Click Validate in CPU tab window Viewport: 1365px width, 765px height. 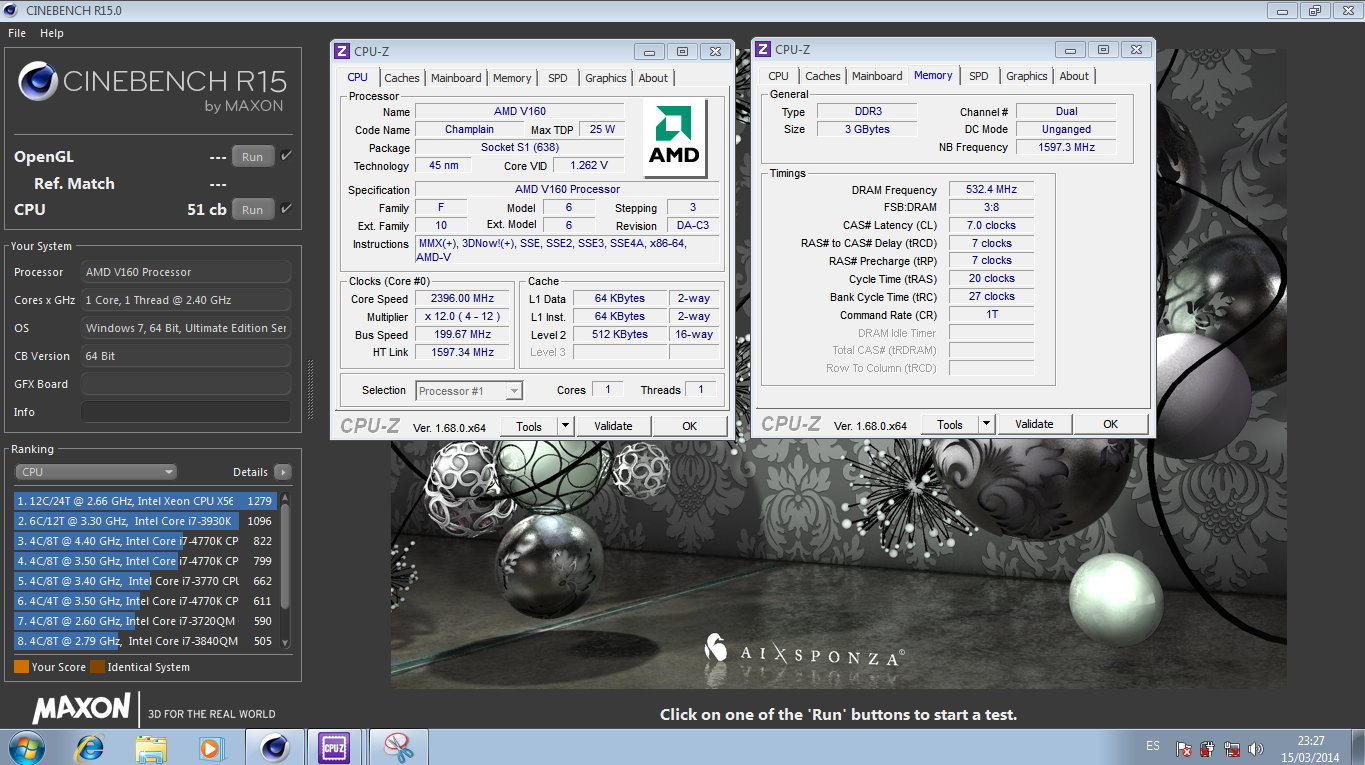coord(613,426)
